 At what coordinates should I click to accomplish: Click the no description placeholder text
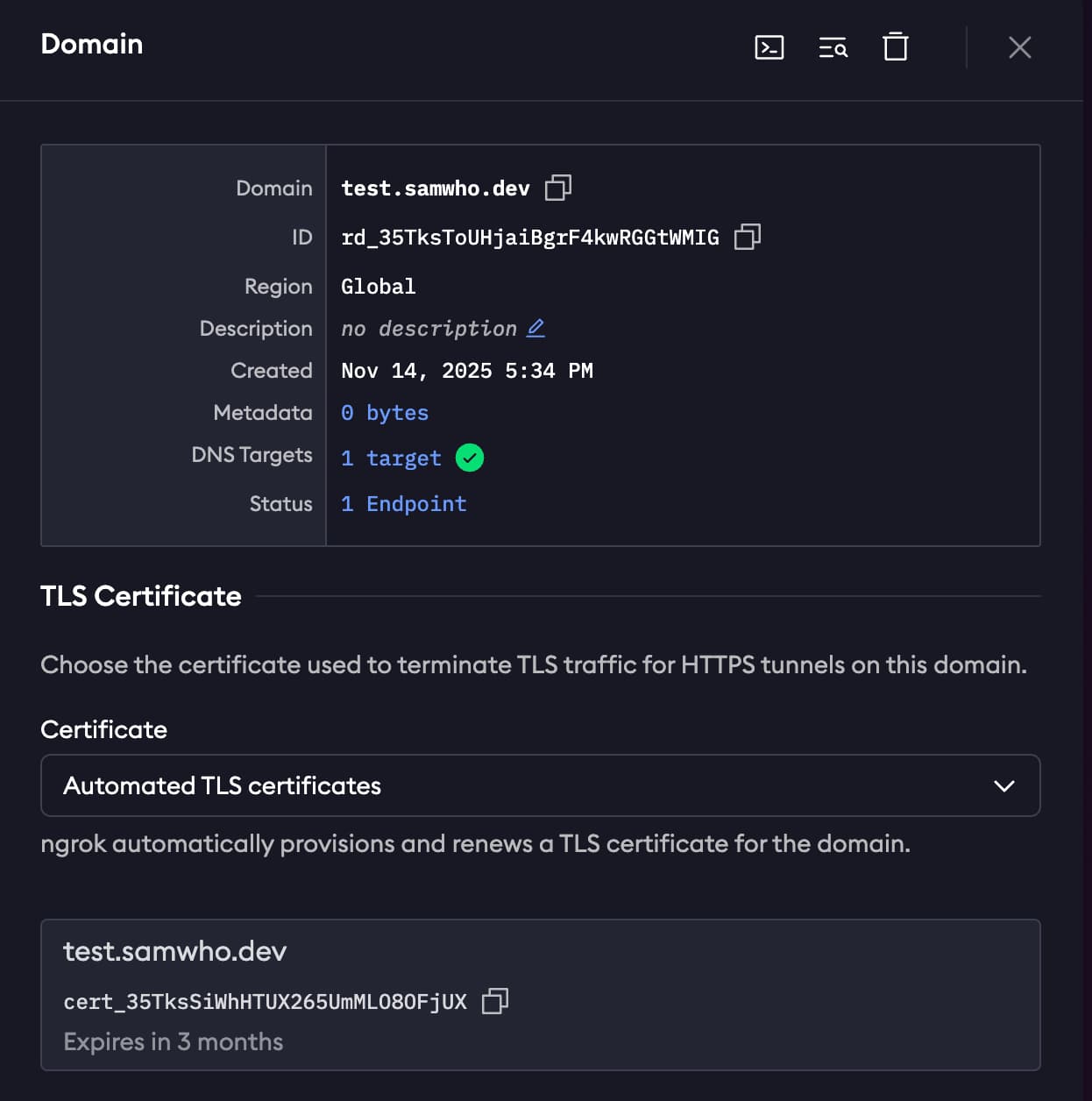(429, 328)
